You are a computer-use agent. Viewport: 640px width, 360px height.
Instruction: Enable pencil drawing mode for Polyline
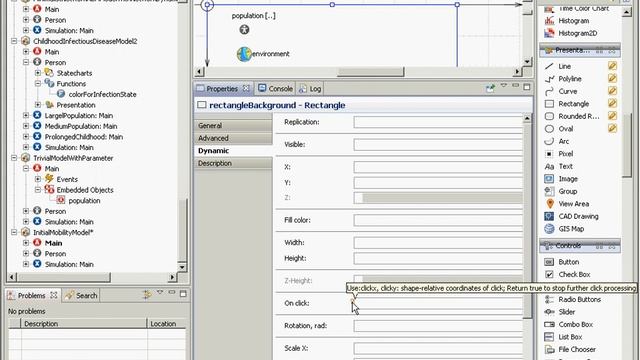[612, 78]
